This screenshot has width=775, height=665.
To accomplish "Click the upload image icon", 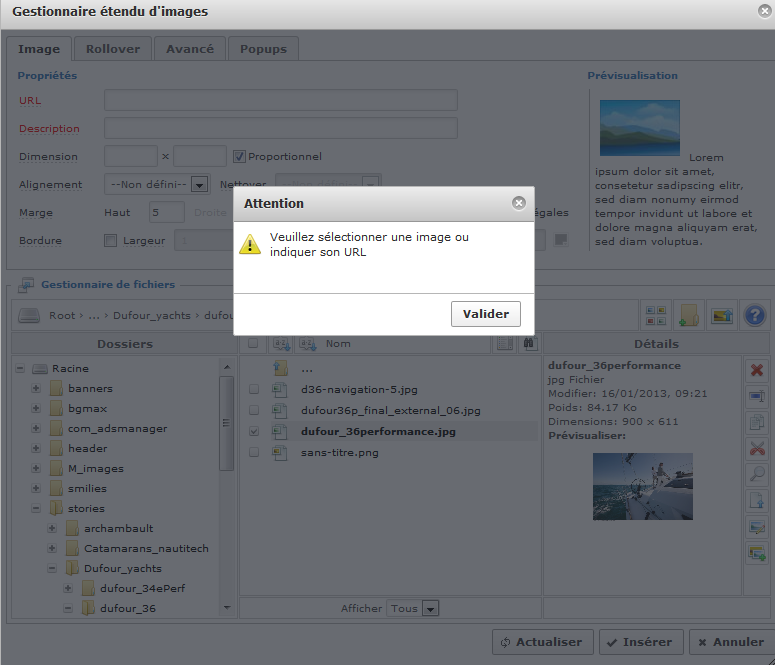I will 721,316.
